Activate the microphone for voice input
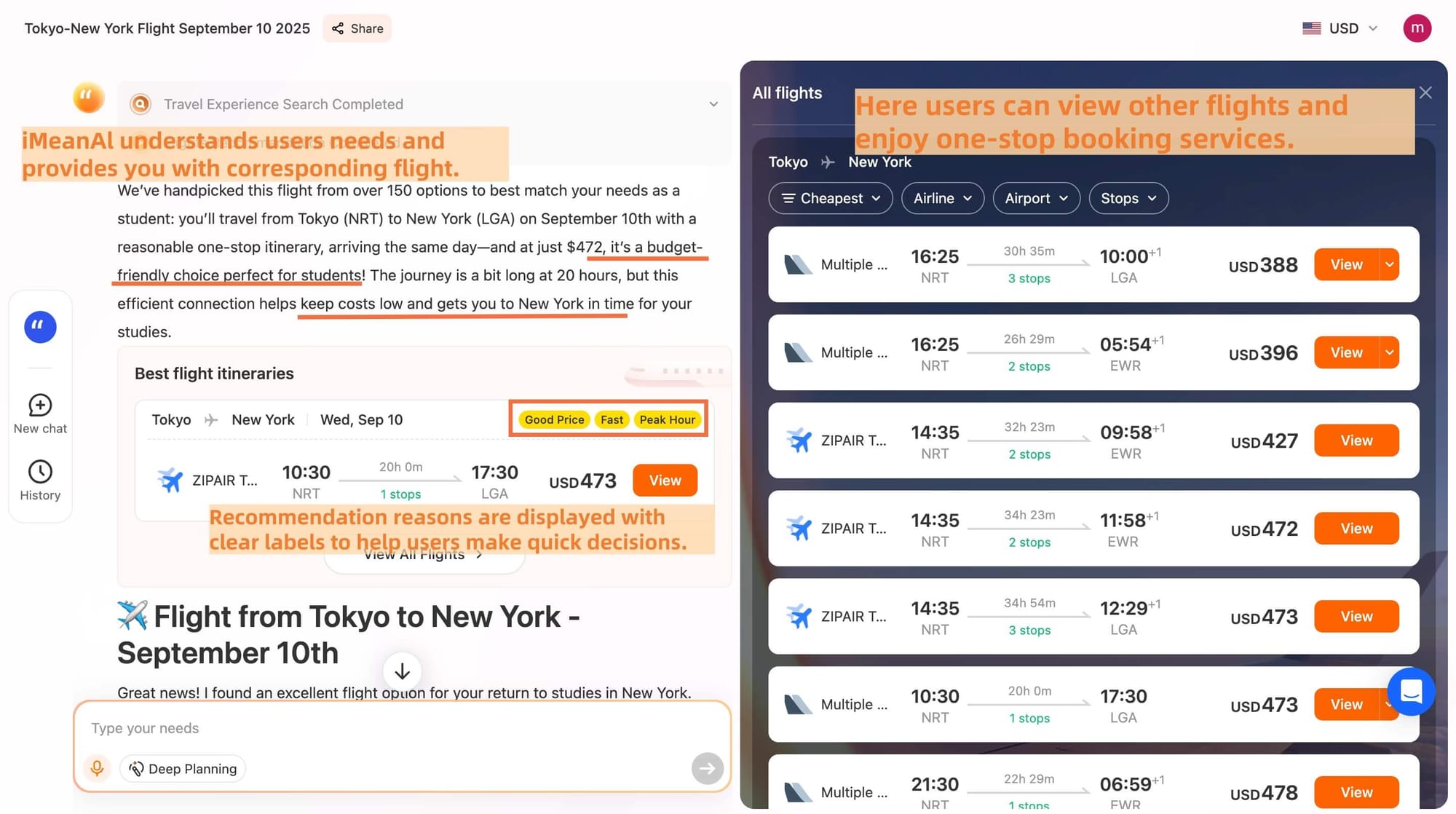Screen dimensions: 1456x814 [97, 768]
